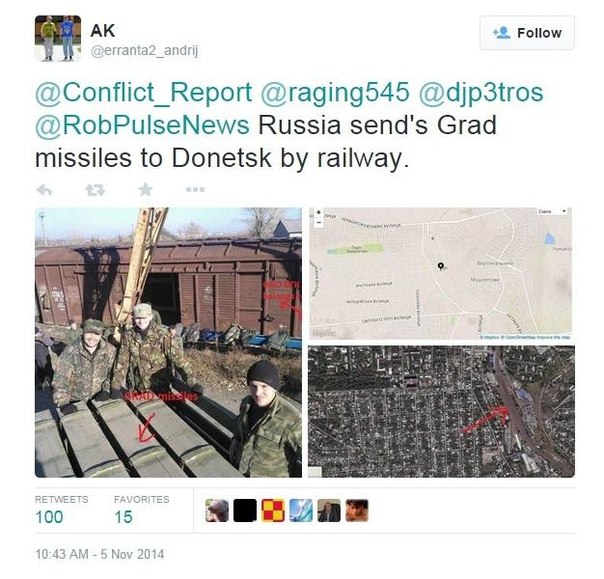The image size is (604, 579).
Task: Click the red and yellow checkered avatar
Action: 273,510
